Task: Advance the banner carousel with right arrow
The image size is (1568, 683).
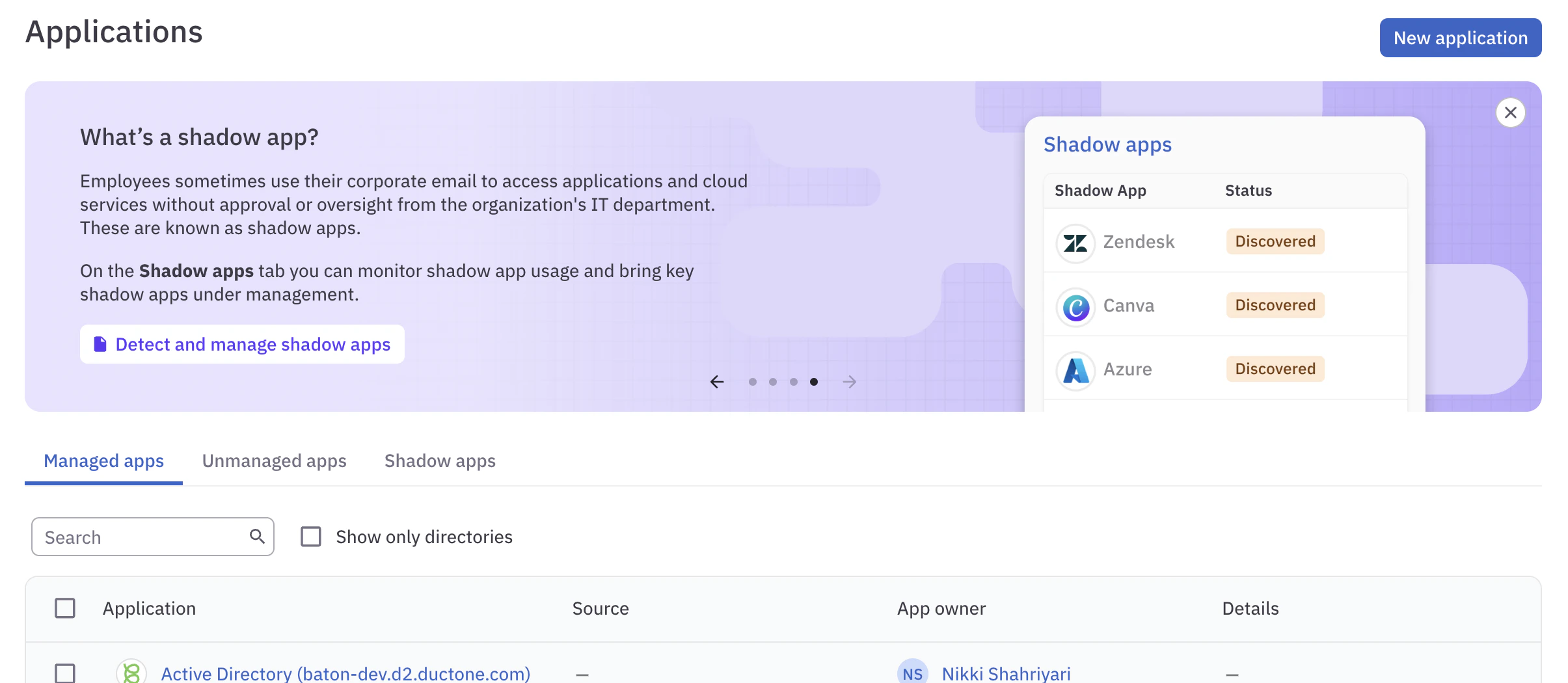Action: [x=850, y=382]
